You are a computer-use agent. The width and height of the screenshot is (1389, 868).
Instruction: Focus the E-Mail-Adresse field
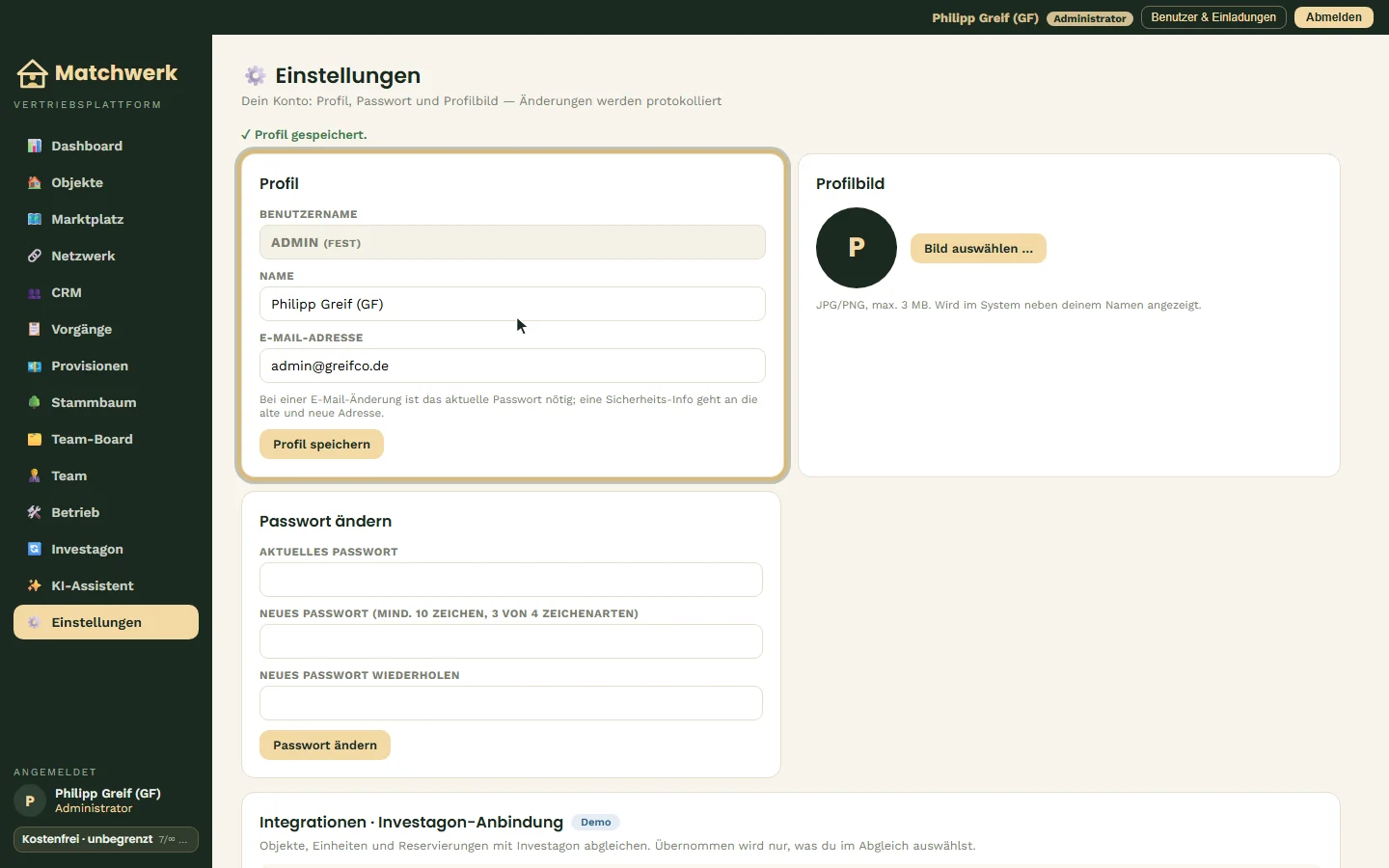[x=512, y=366]
